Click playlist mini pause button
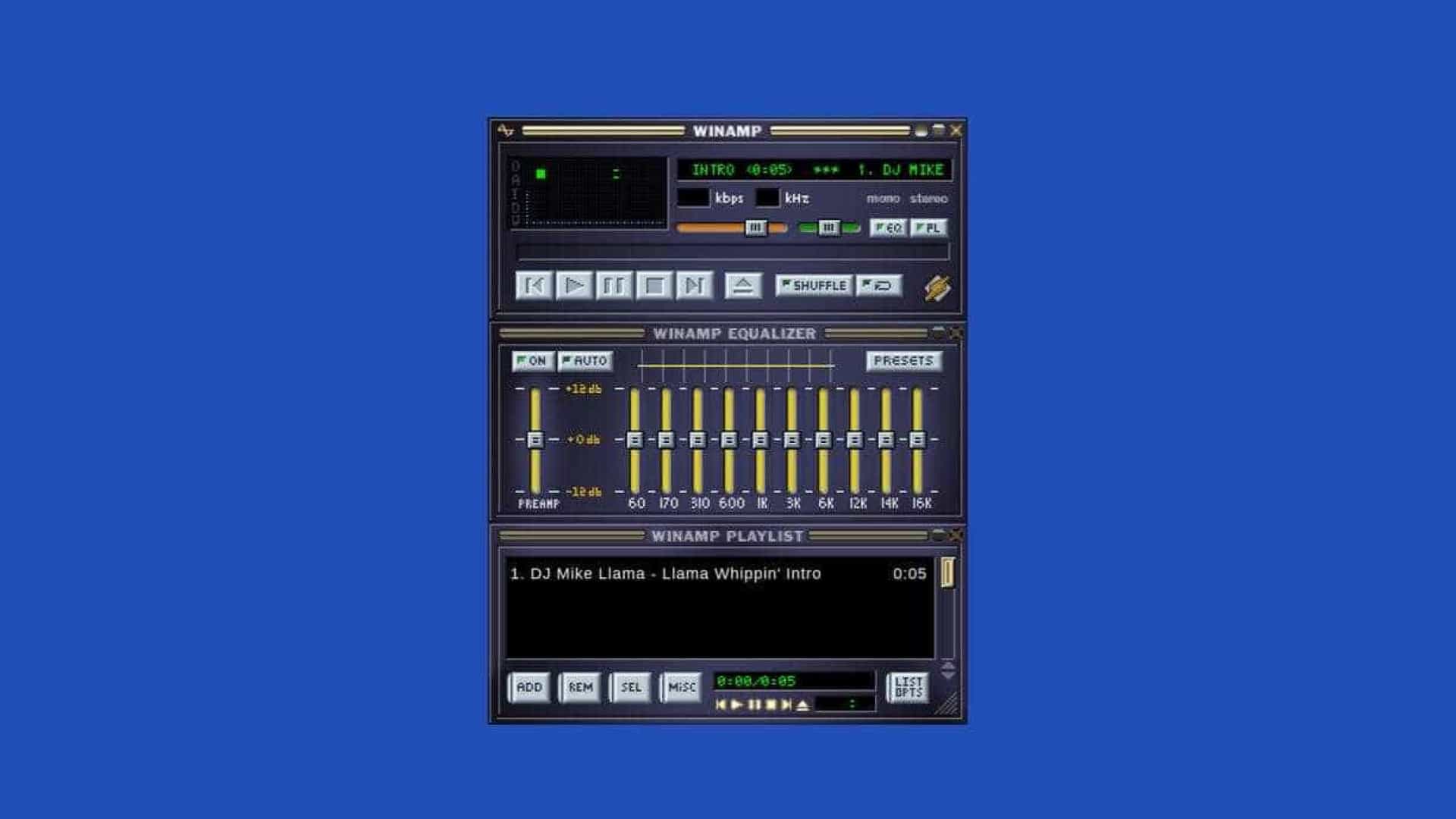This screenshot has height=819, width=1456. [x=754, y=704]
